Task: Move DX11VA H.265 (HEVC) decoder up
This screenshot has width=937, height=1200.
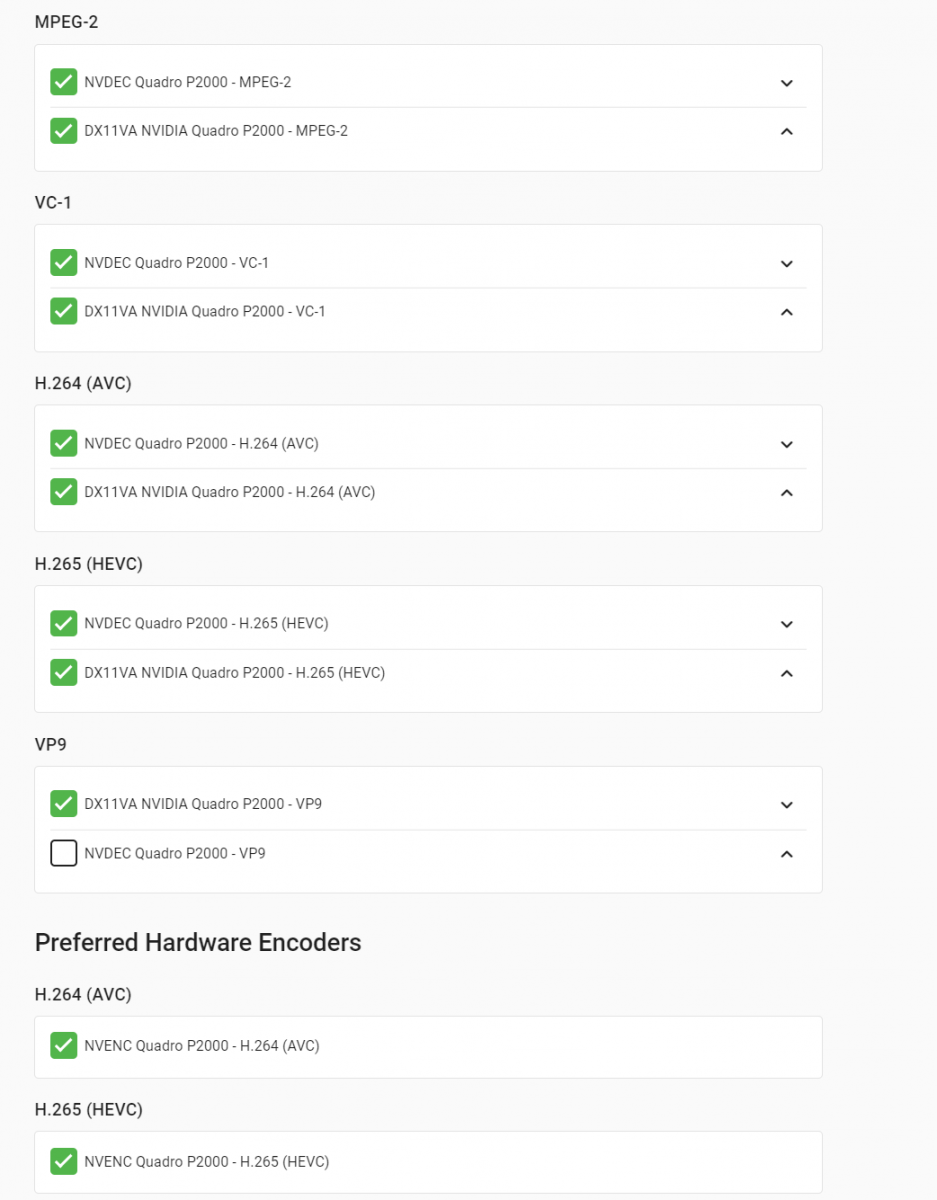Action: pyautogui.click(x=787, y=673)
